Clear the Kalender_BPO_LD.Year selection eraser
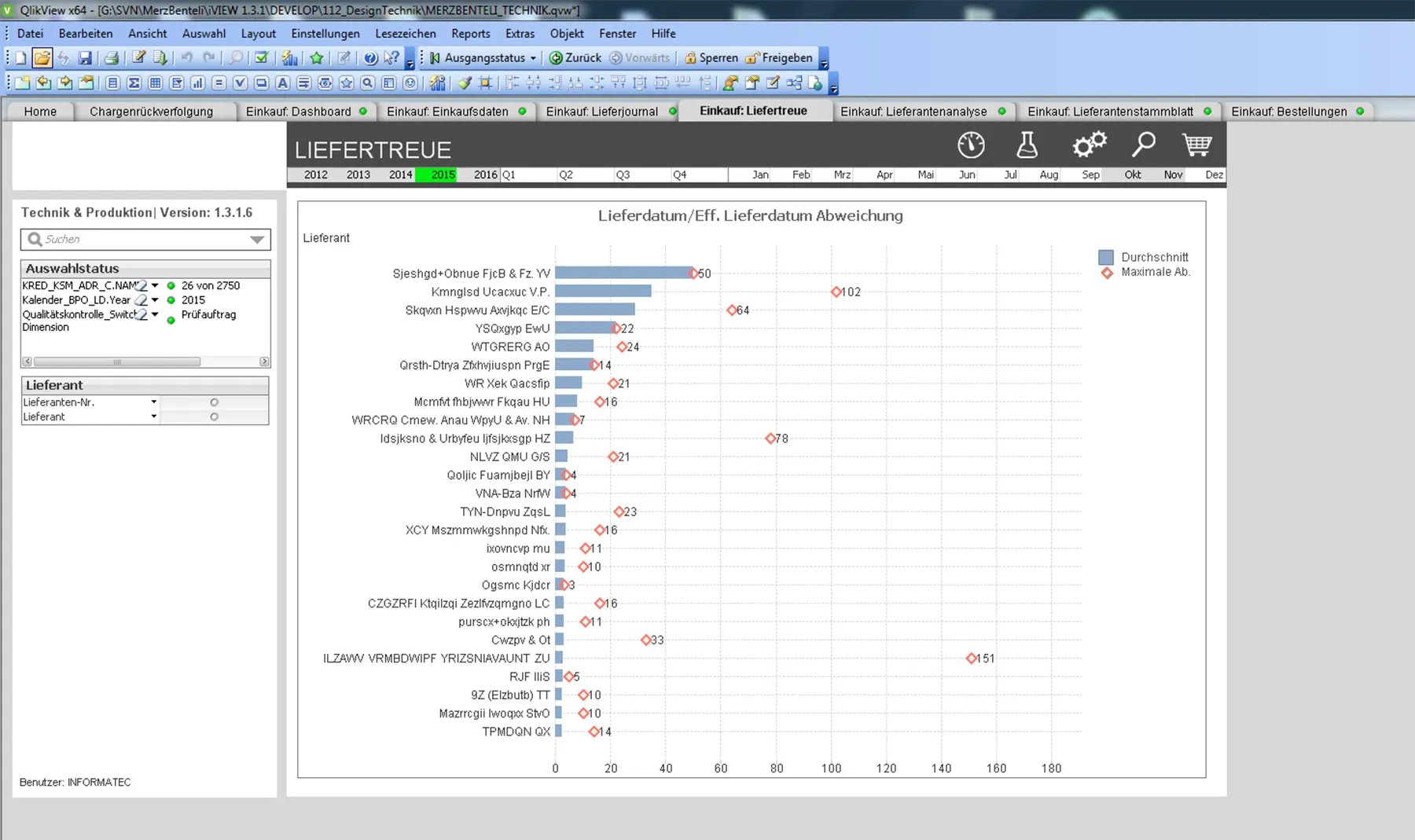The height and width of the screenshot is (840, 1415). 141,300
